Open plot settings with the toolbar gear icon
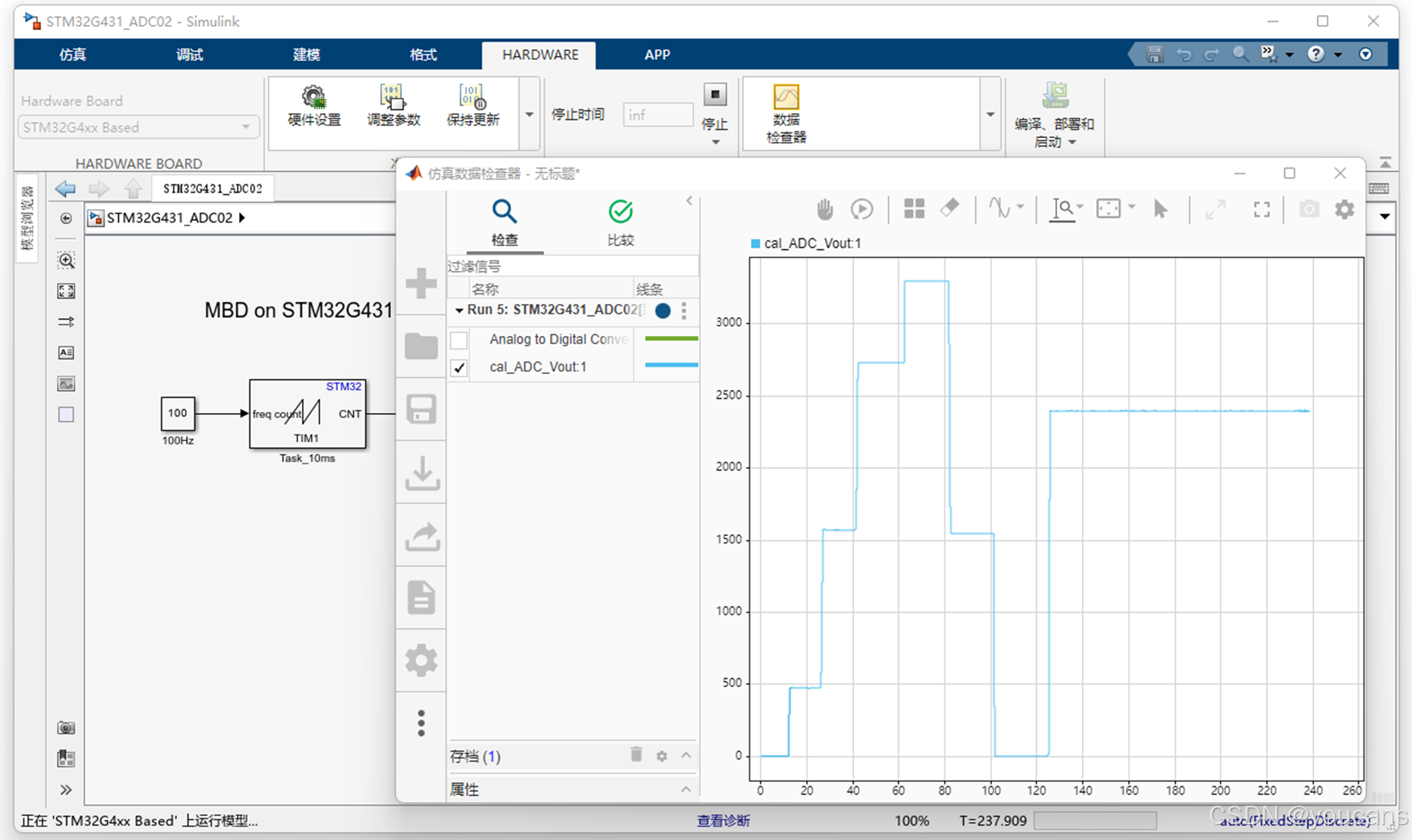The image size is (1412, 840). coord(1345,209)
